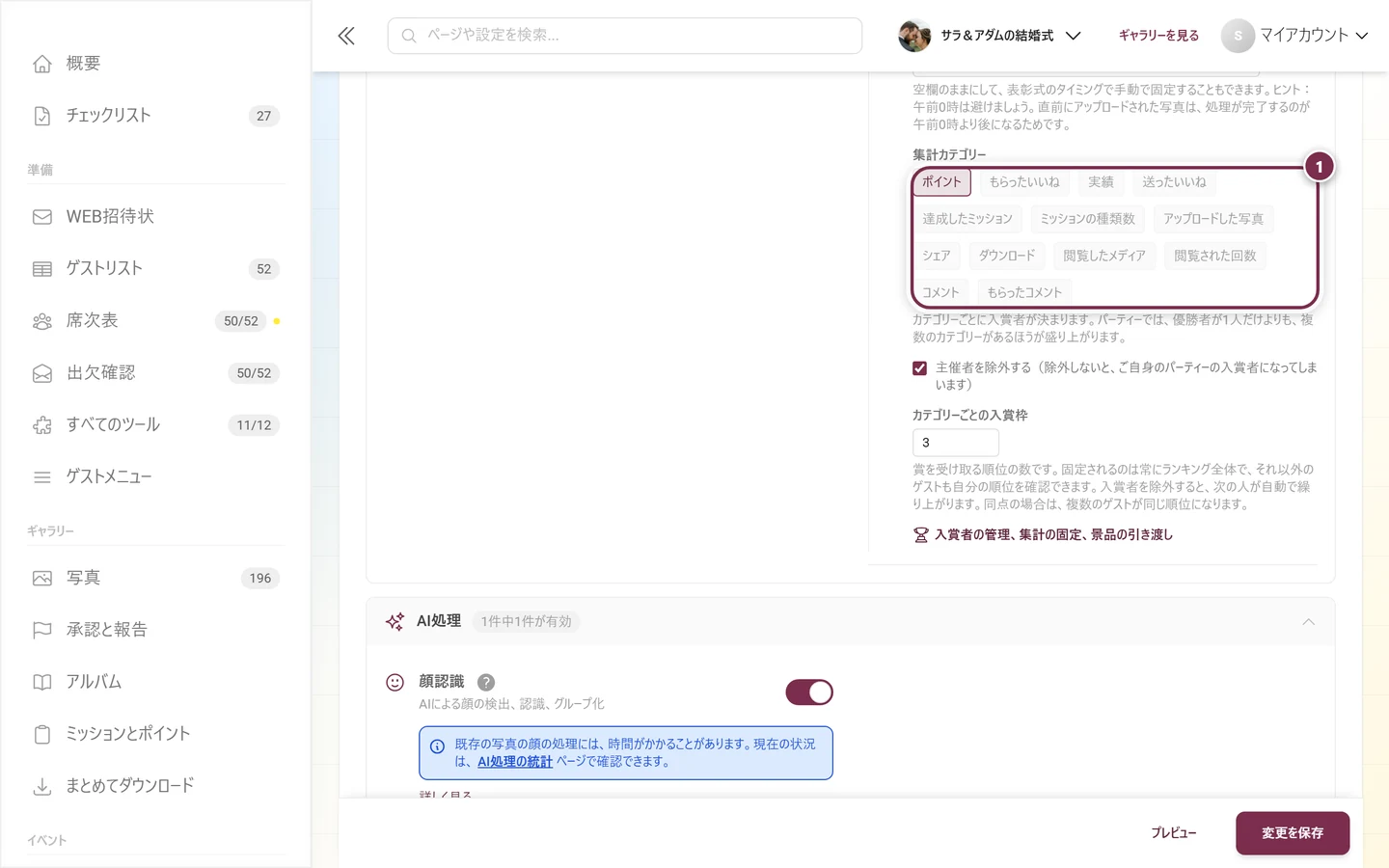Click the プレビュー button
Image resolution: width=1389 pixels, height=868 pixels.
(1174, 833)
